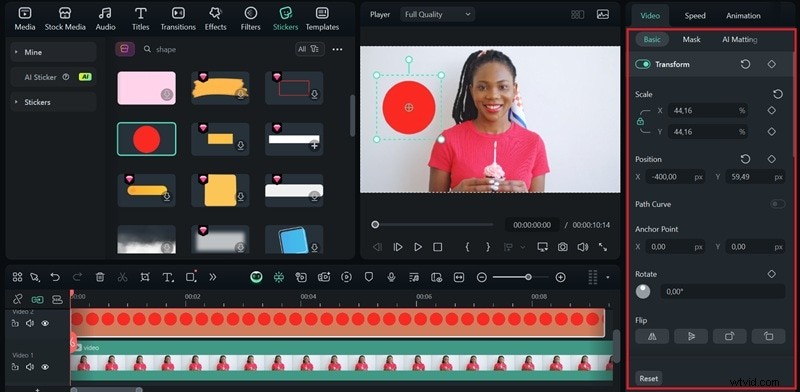Image resolution: width=800 pixels, height=392 pixels.
Task: Expand the player to fullscreen
Action: coord(603,247)
